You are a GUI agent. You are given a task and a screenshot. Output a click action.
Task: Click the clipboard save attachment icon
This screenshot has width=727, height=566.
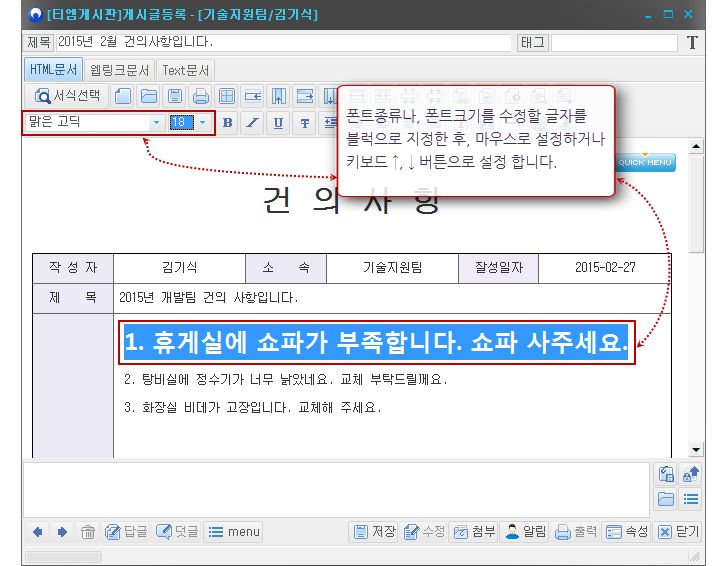666,474
